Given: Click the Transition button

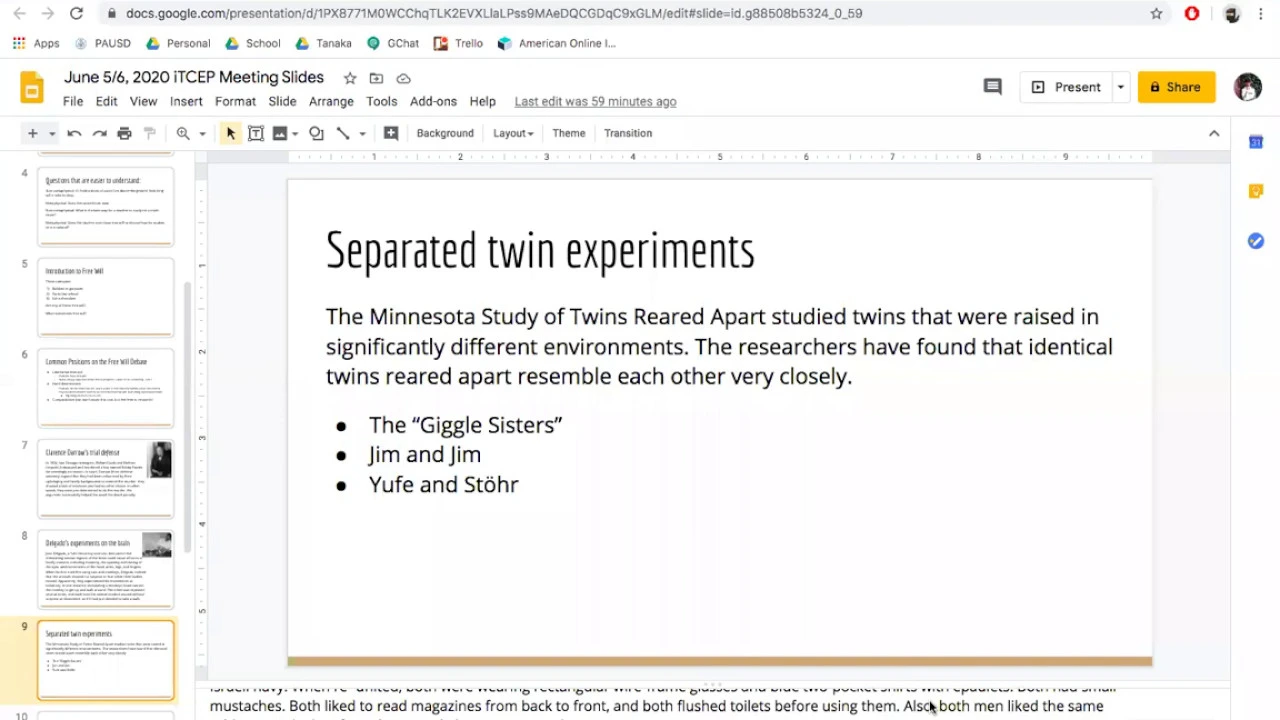Looking at the screenshot, I should [628, 133].
